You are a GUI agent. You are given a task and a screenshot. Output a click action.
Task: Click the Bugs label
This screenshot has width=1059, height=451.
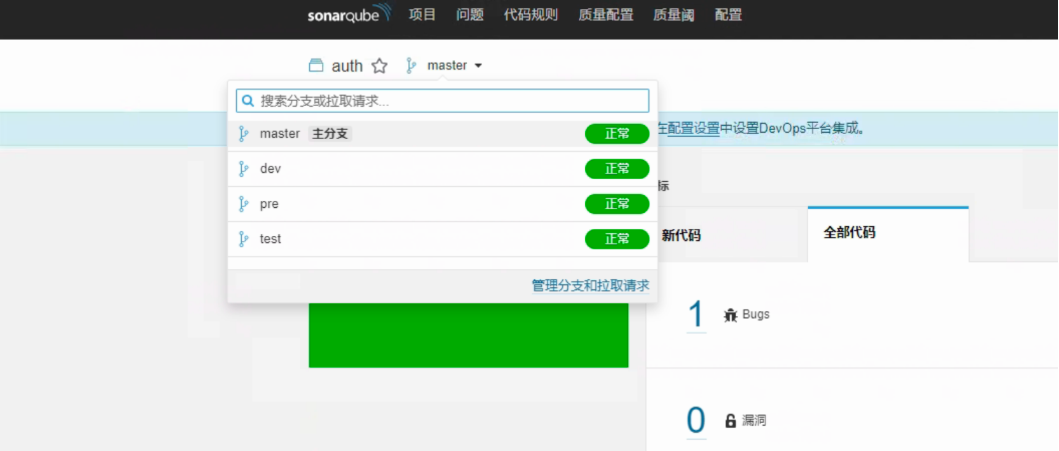pyautogui.click(x=756, y=315)
